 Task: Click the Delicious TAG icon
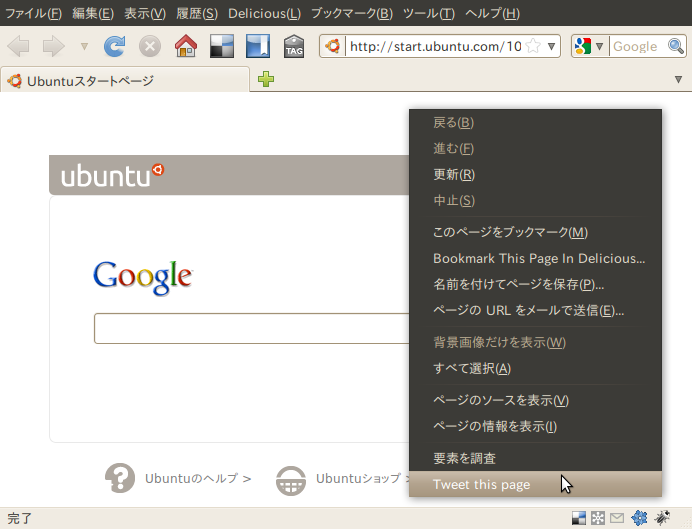coord(294,46)
